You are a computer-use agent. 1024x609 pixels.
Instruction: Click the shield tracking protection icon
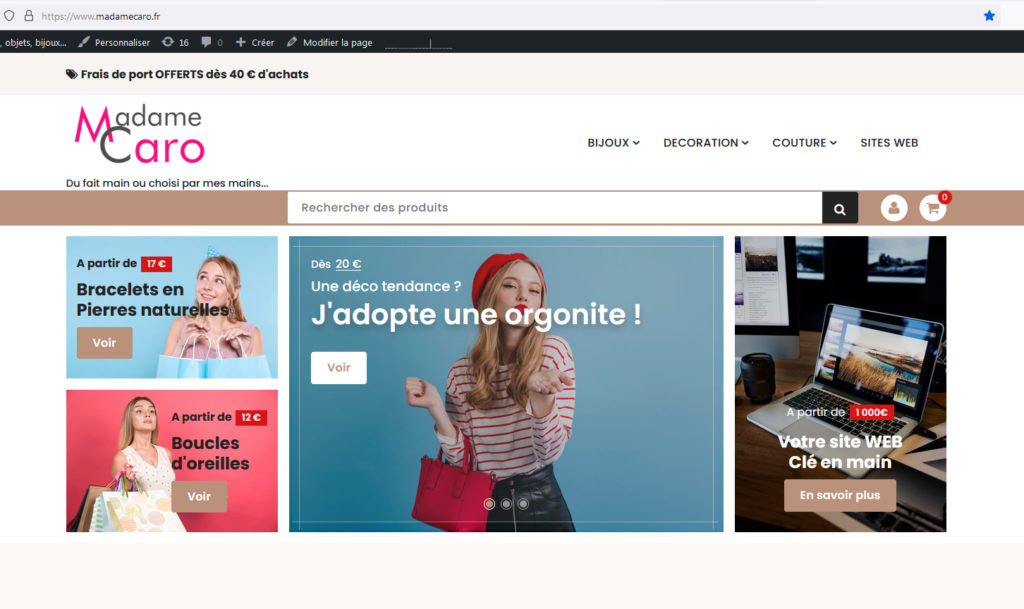click(9, 16)
